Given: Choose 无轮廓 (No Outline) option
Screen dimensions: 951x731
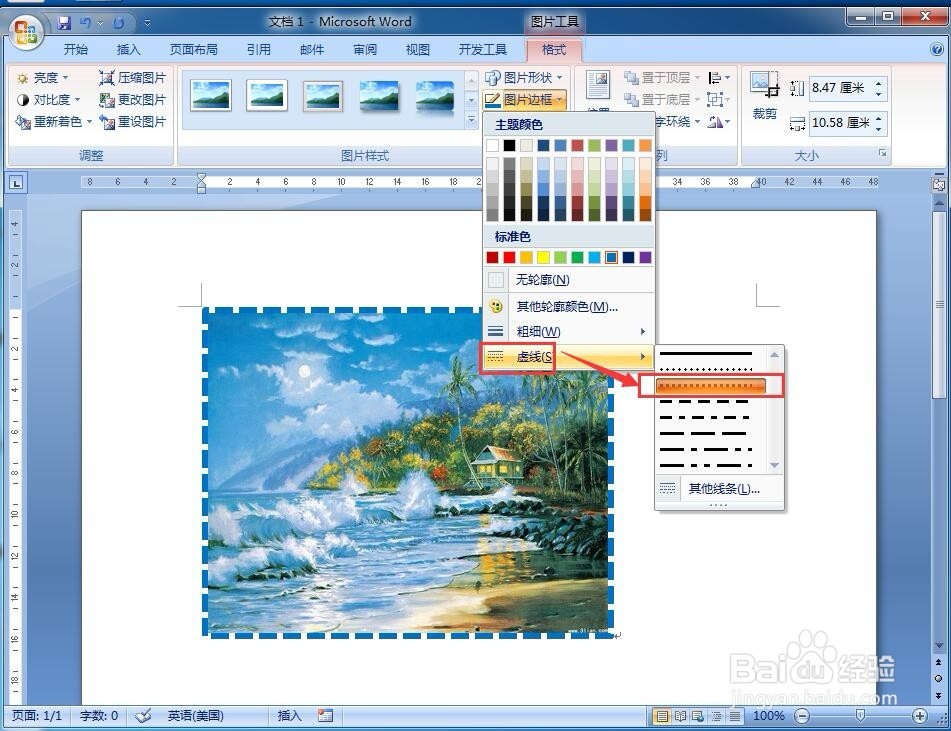Looking at the screenshot, I should point(569,280).
